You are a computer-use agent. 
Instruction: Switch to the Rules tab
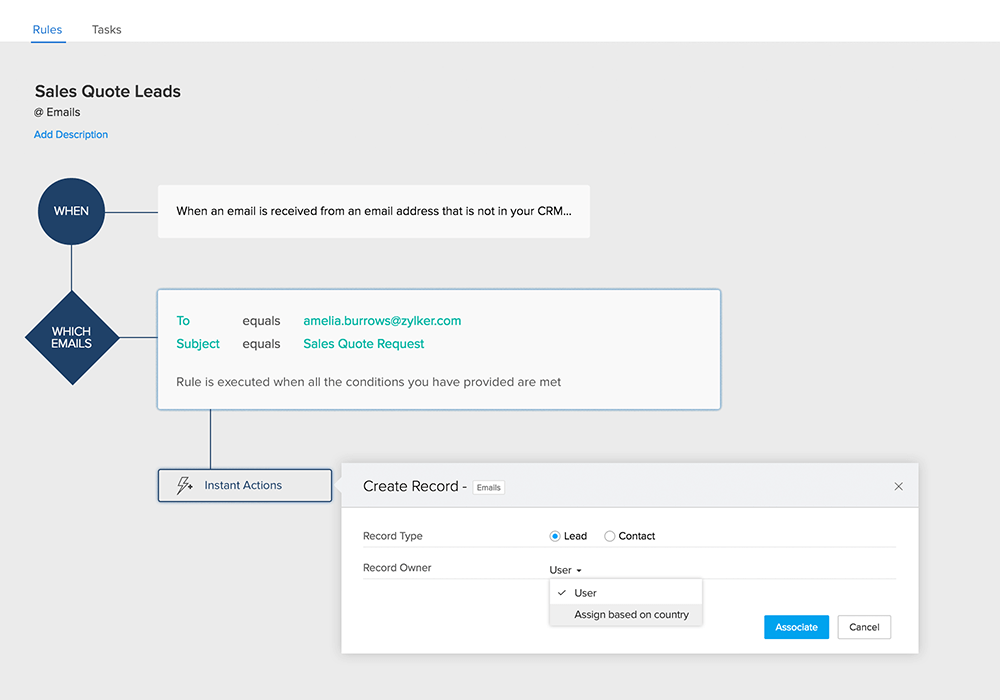pos(47,29)
